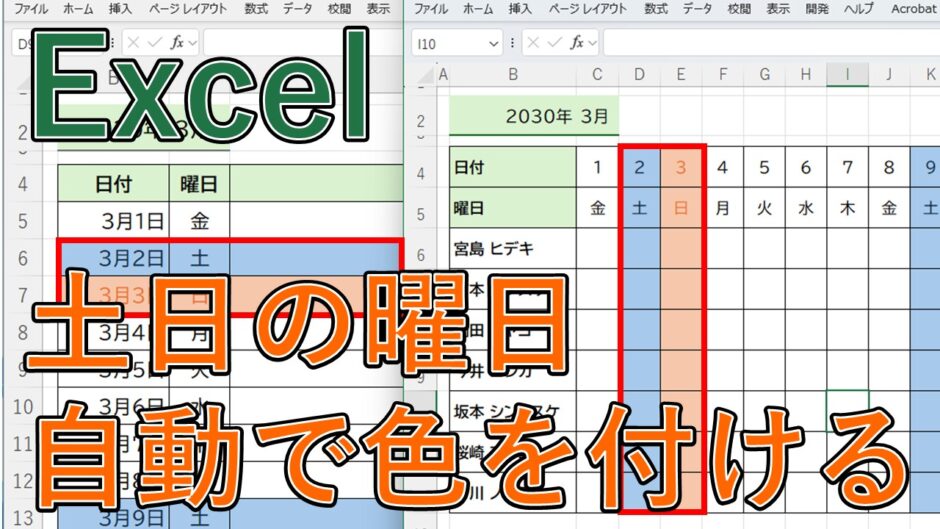
Task: Click the 日付 header cell in right window
Action: click(513, 167)
